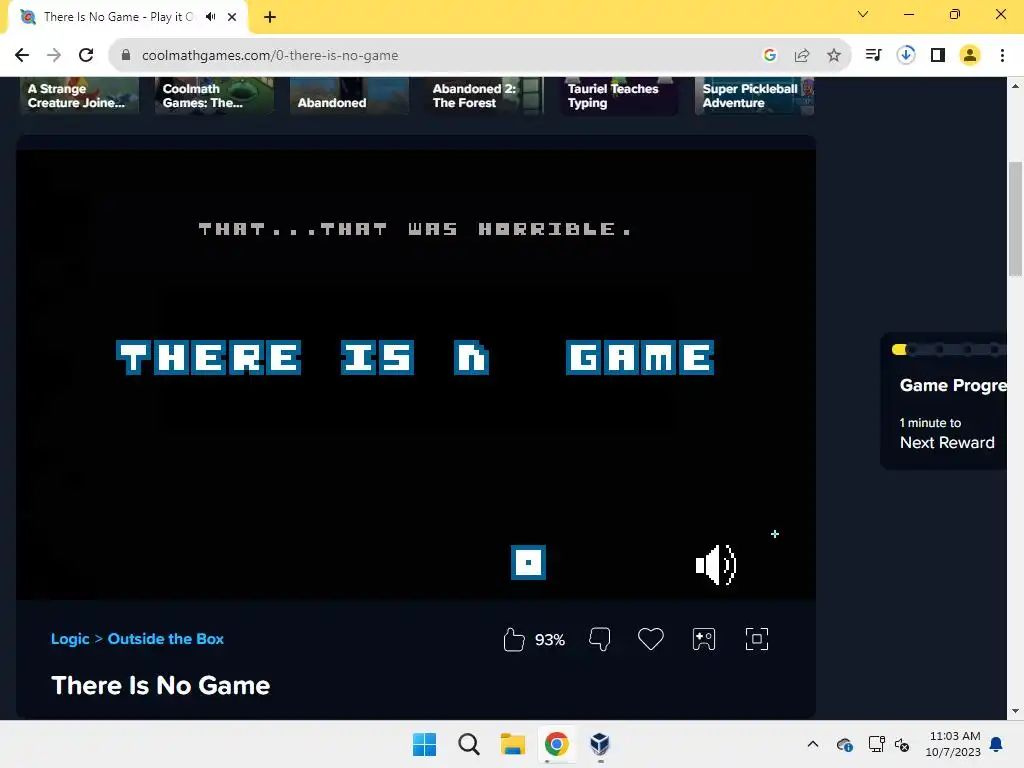Viewport: 1024px width, 768px height.
Task: Favorite the game with heart icon
Action: (650, 639)
